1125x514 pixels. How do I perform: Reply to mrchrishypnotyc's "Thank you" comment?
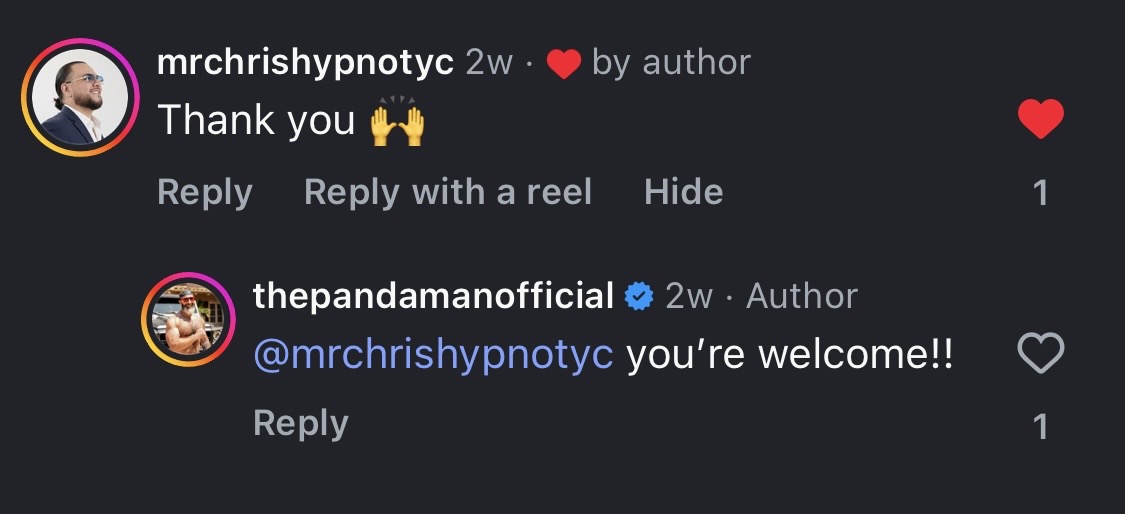point(204,191)
